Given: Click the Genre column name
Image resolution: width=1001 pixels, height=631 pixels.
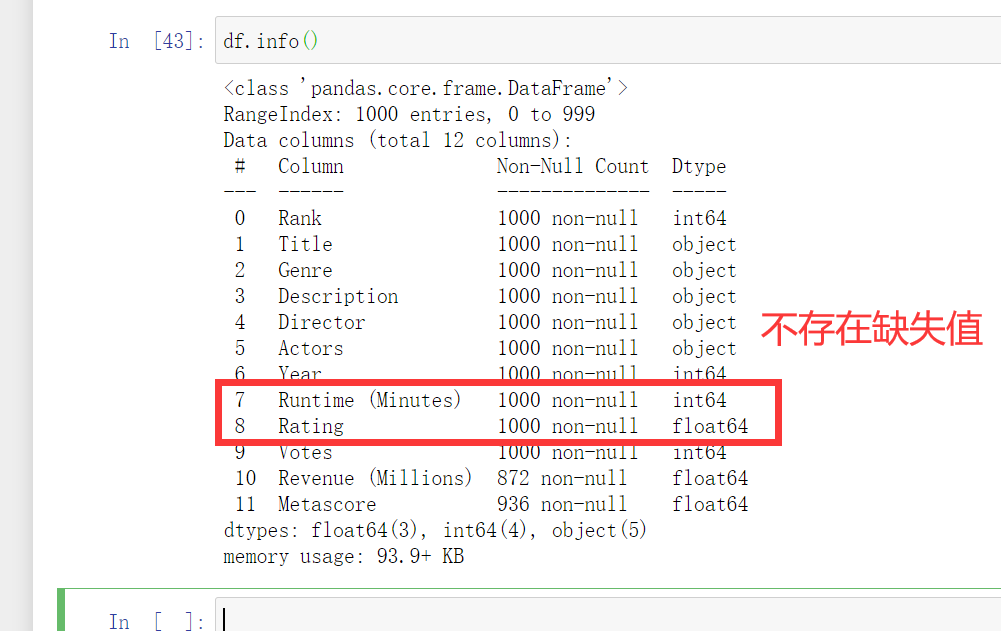Looking at the screenshot, I should (x=305, y=270).
